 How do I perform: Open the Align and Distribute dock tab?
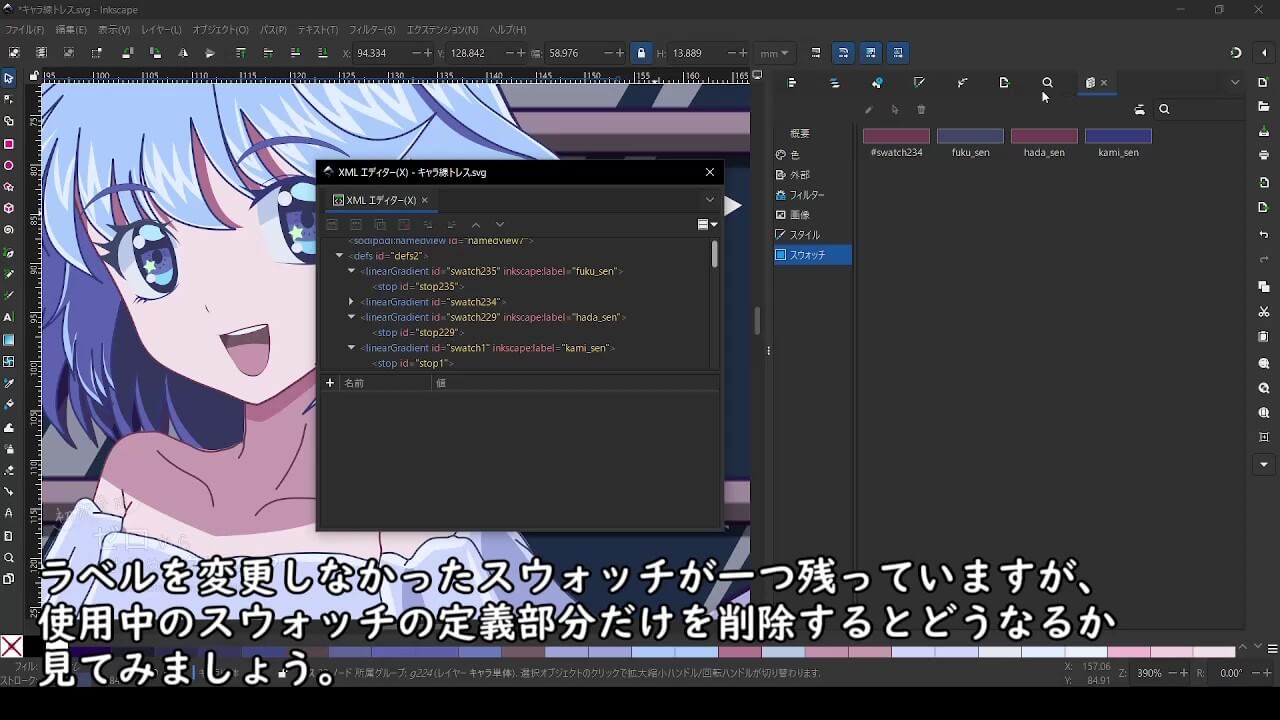pyautogui.click(x=792, y=83)
